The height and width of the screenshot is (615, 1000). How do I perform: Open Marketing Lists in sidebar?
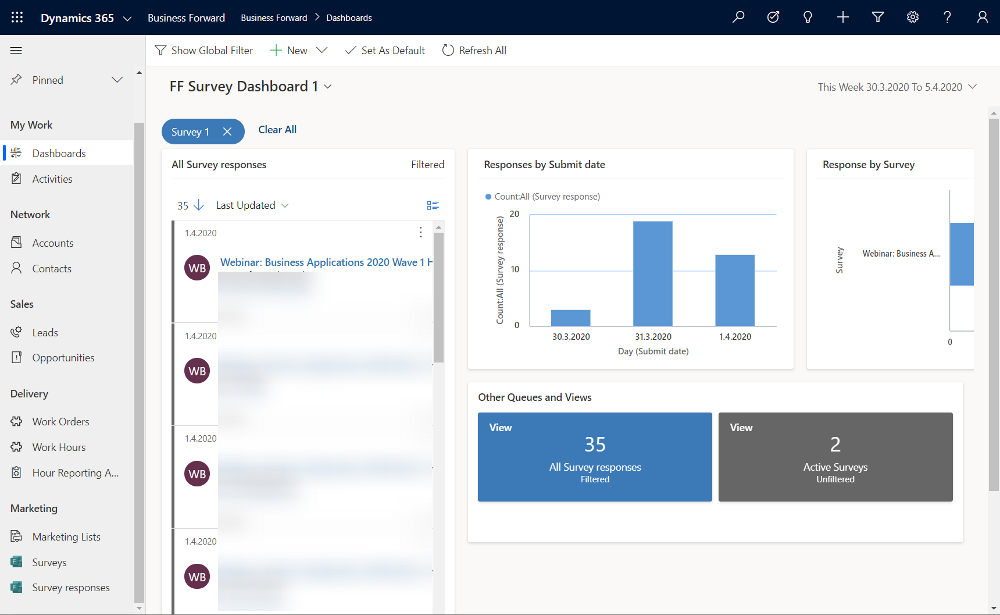point(66,537)
